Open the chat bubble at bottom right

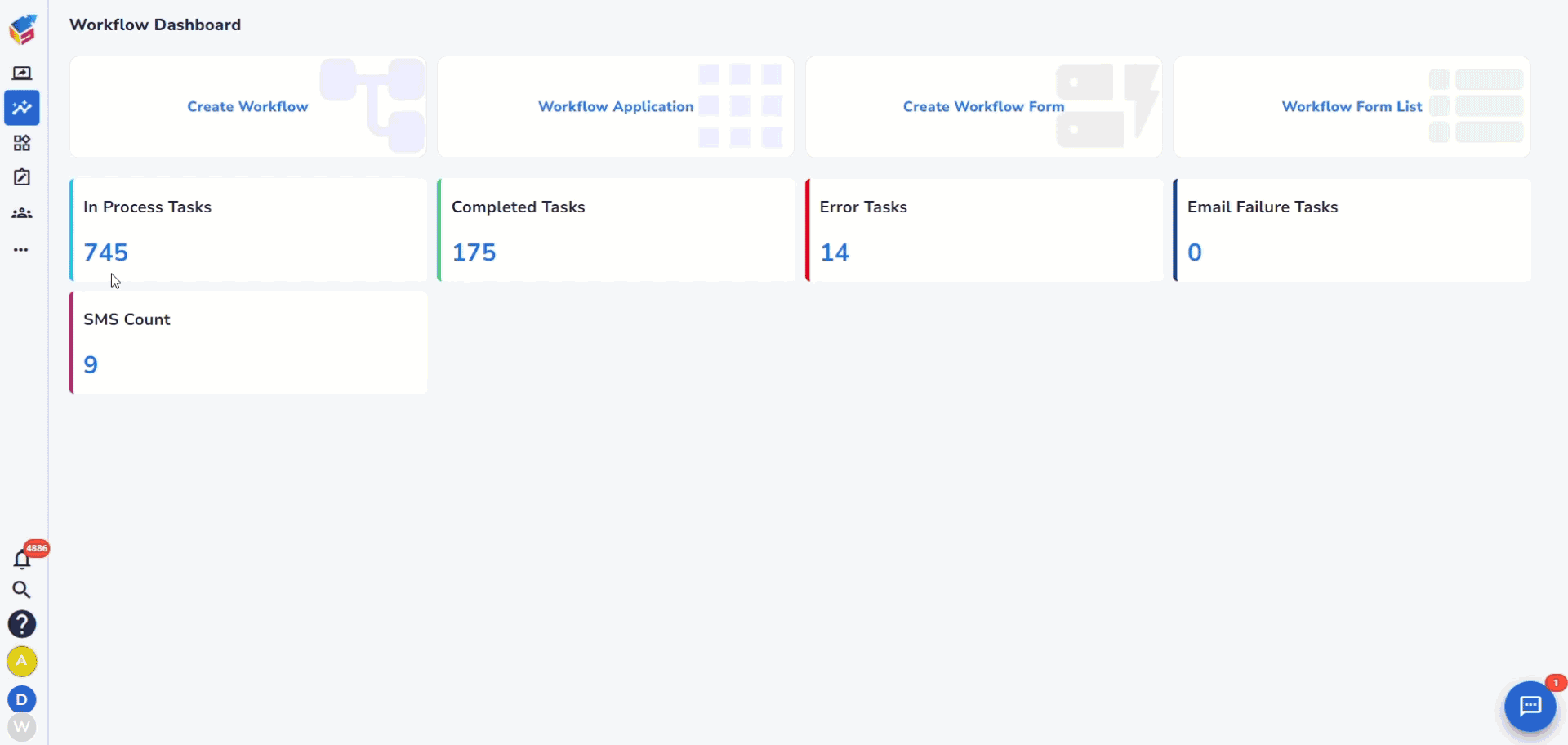(x=1530, y=707)
